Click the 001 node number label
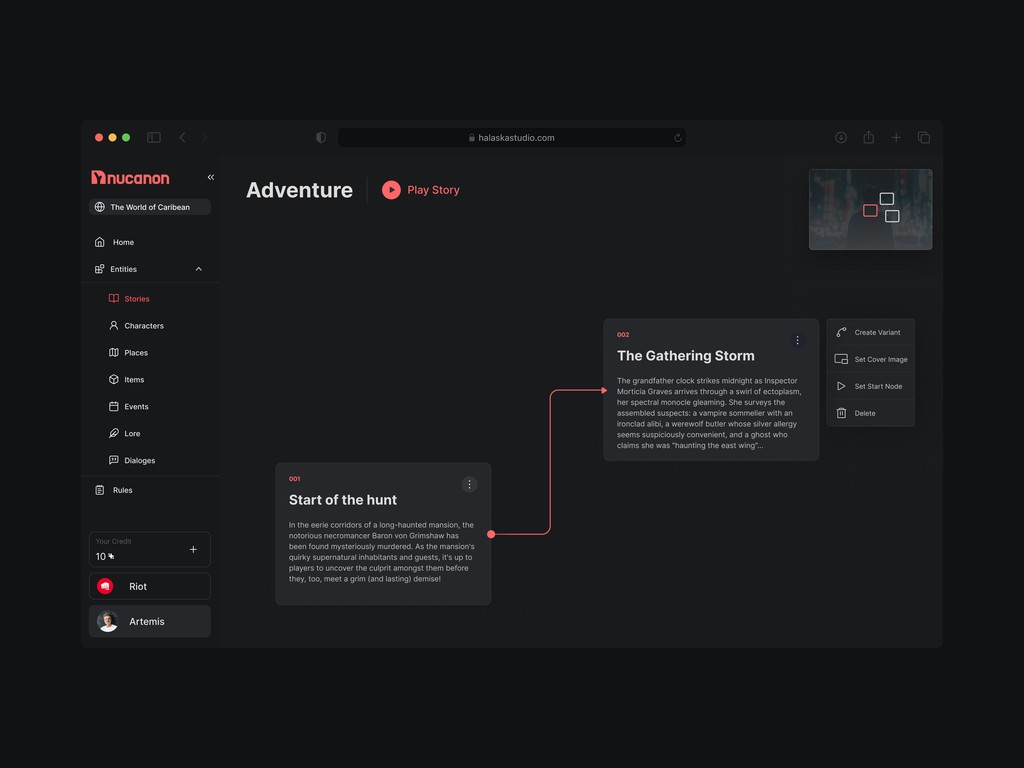 [x=295, y=479]
